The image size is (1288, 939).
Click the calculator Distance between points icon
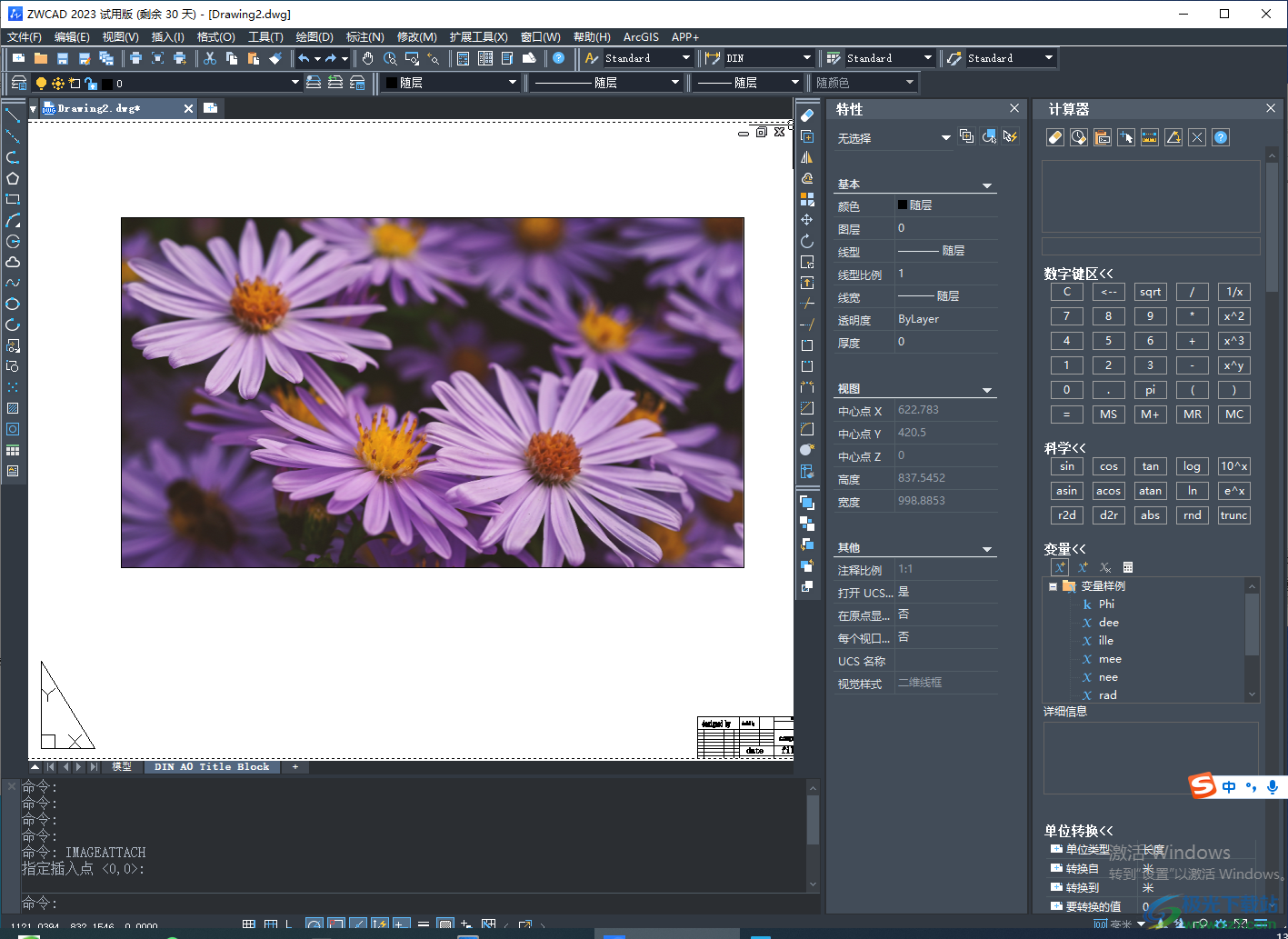point(1150,137)
